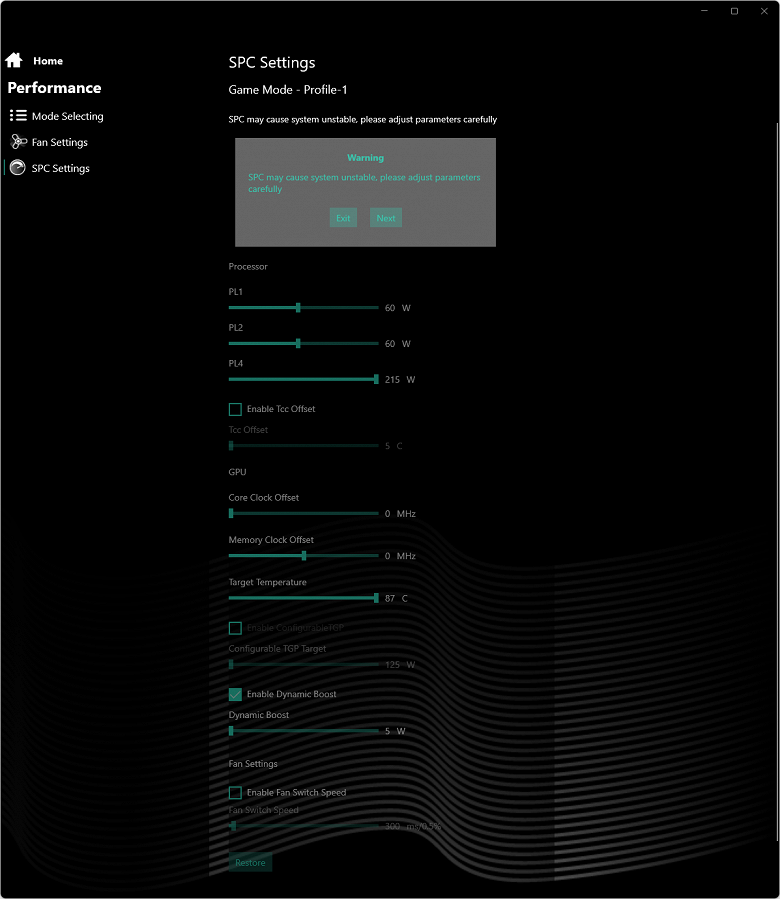The image size is (780, 899).
Task: Click the PL1 value 60
Action: tap(390, 308)
